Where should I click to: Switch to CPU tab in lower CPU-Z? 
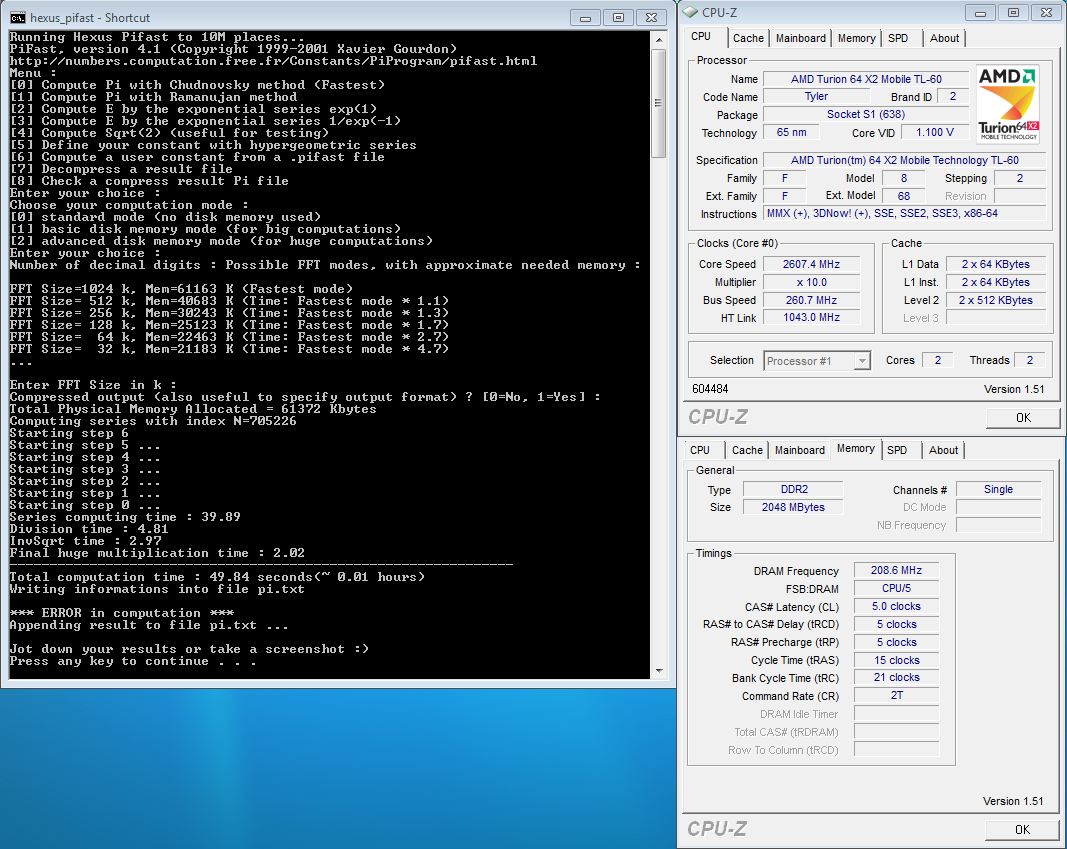click(700, 450)
